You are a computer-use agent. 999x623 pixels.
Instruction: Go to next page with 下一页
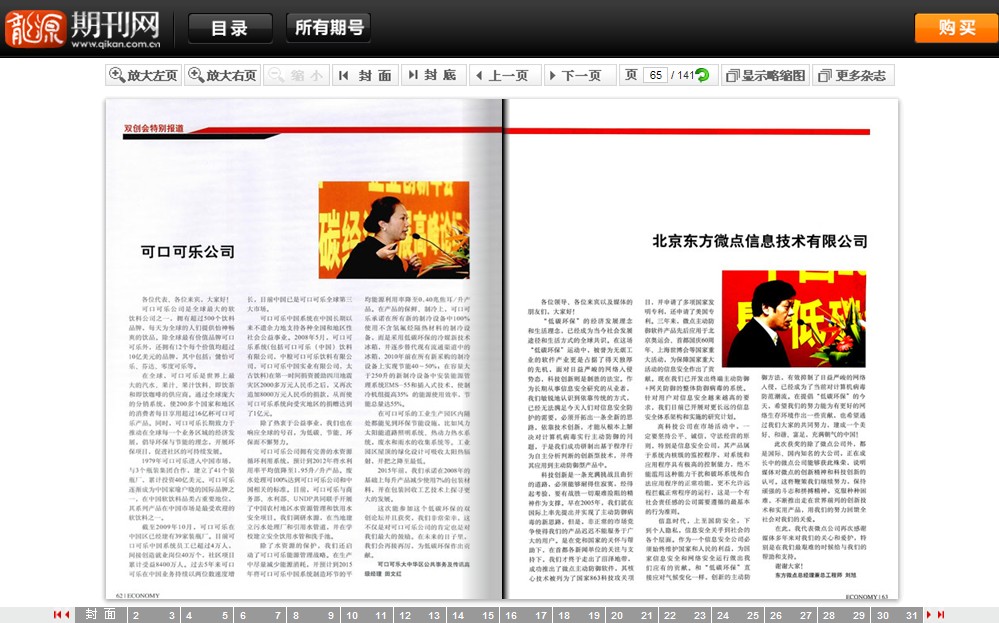coord(573,75)
